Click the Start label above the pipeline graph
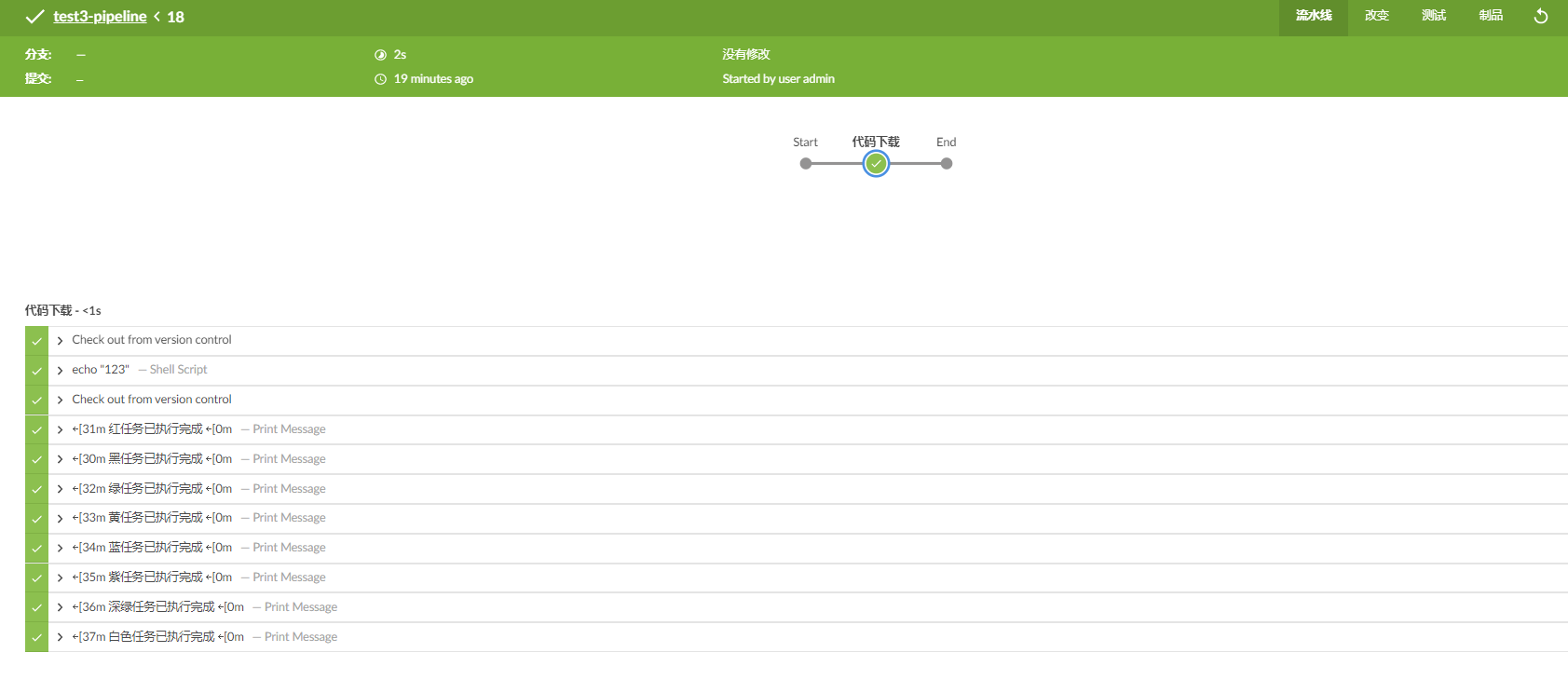Screen dimensions: 1568x693 coord(805,143)
